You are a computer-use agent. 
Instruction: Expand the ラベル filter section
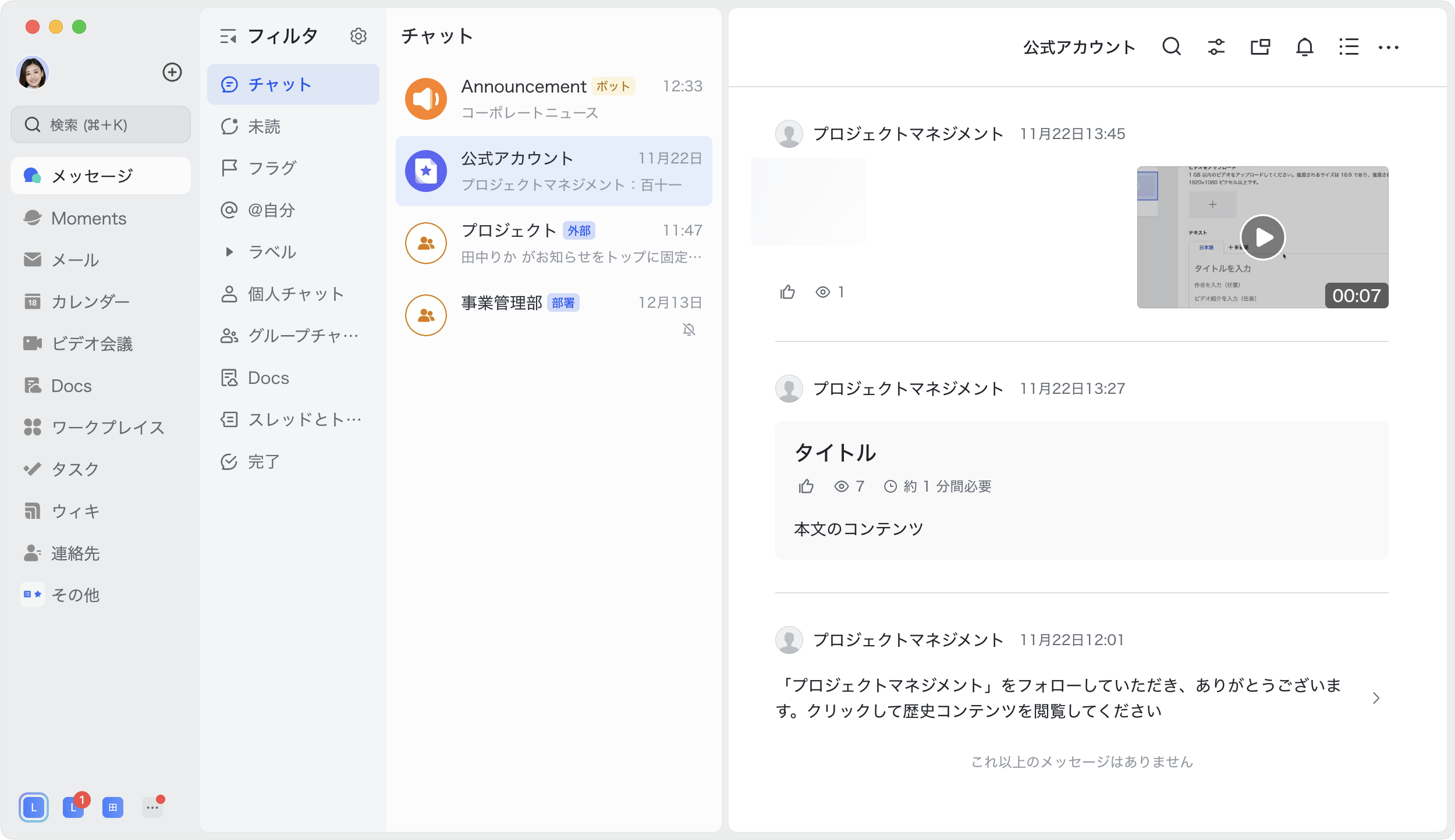click(x=229, y=252)
